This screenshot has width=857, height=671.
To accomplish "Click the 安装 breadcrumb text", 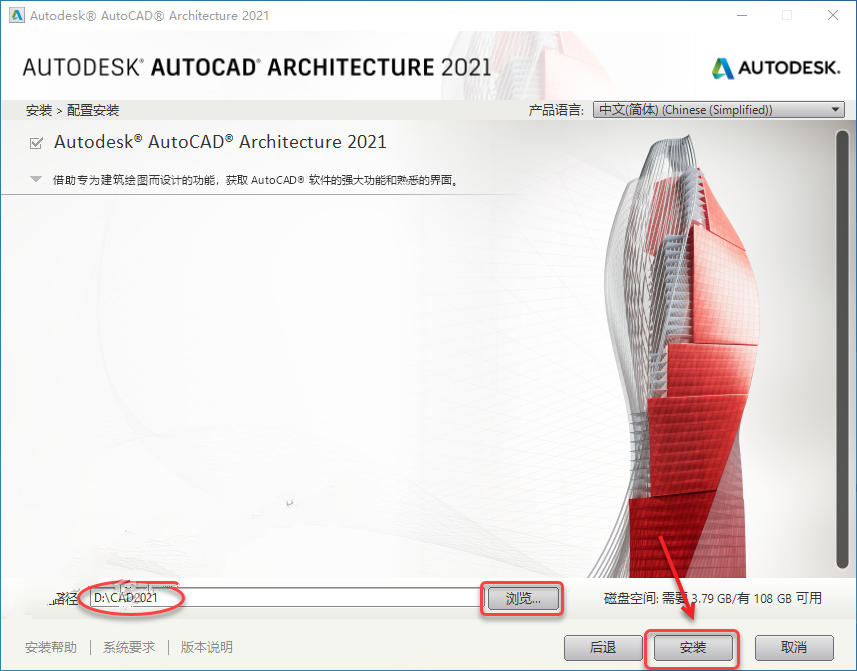I will (x=39, y=110).
